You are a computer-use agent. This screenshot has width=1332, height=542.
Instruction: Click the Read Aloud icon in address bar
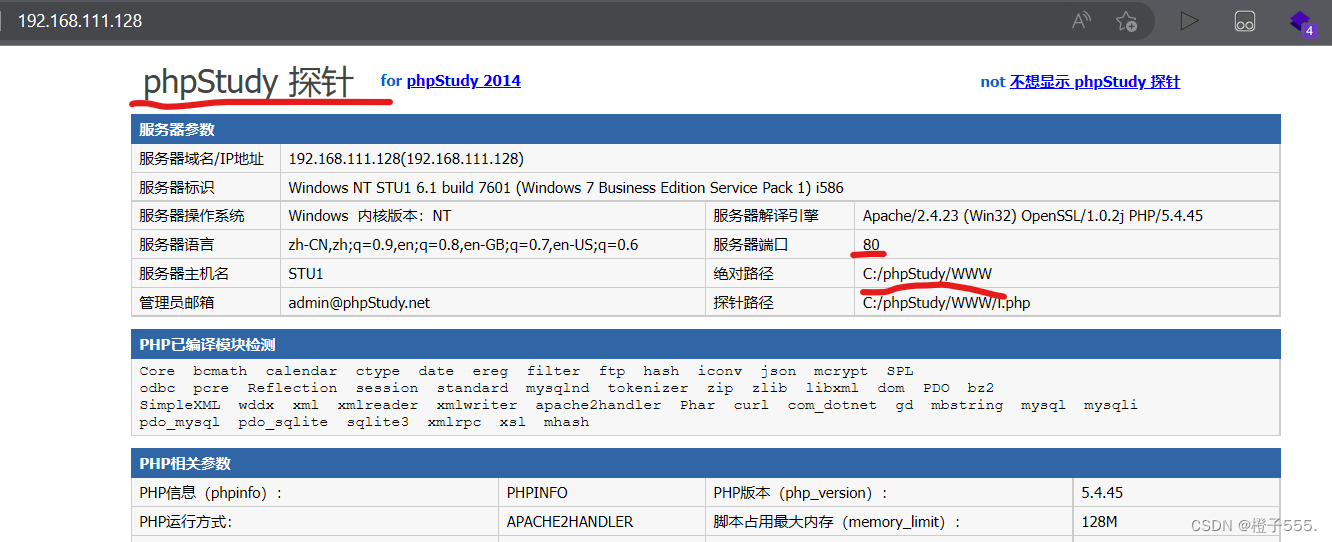coord(1081,21)
